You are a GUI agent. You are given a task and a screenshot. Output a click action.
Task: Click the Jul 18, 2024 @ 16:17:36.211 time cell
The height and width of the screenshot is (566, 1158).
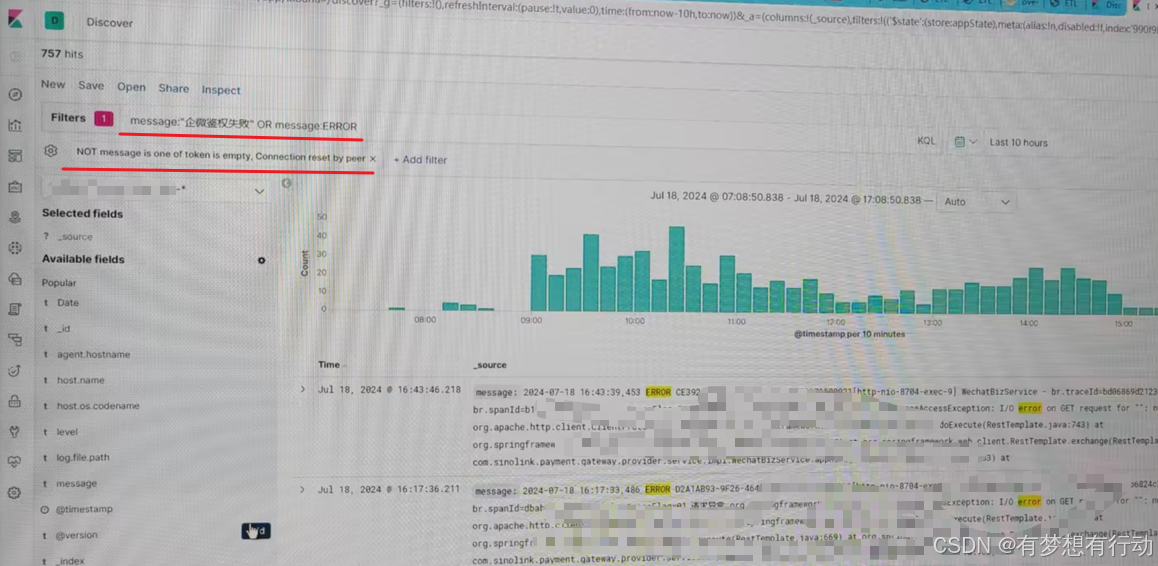[x=388, y=489]
